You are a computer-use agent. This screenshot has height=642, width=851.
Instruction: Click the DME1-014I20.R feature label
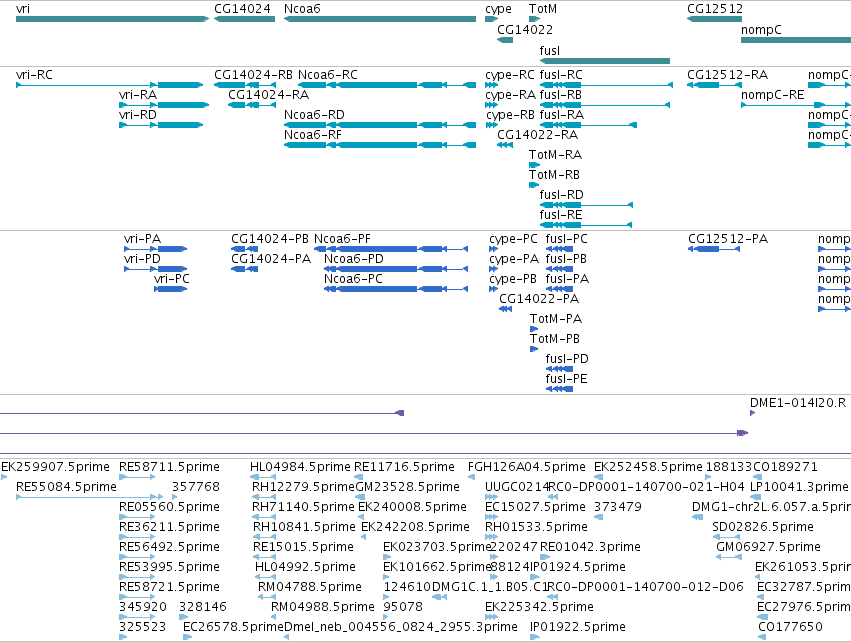798,403
